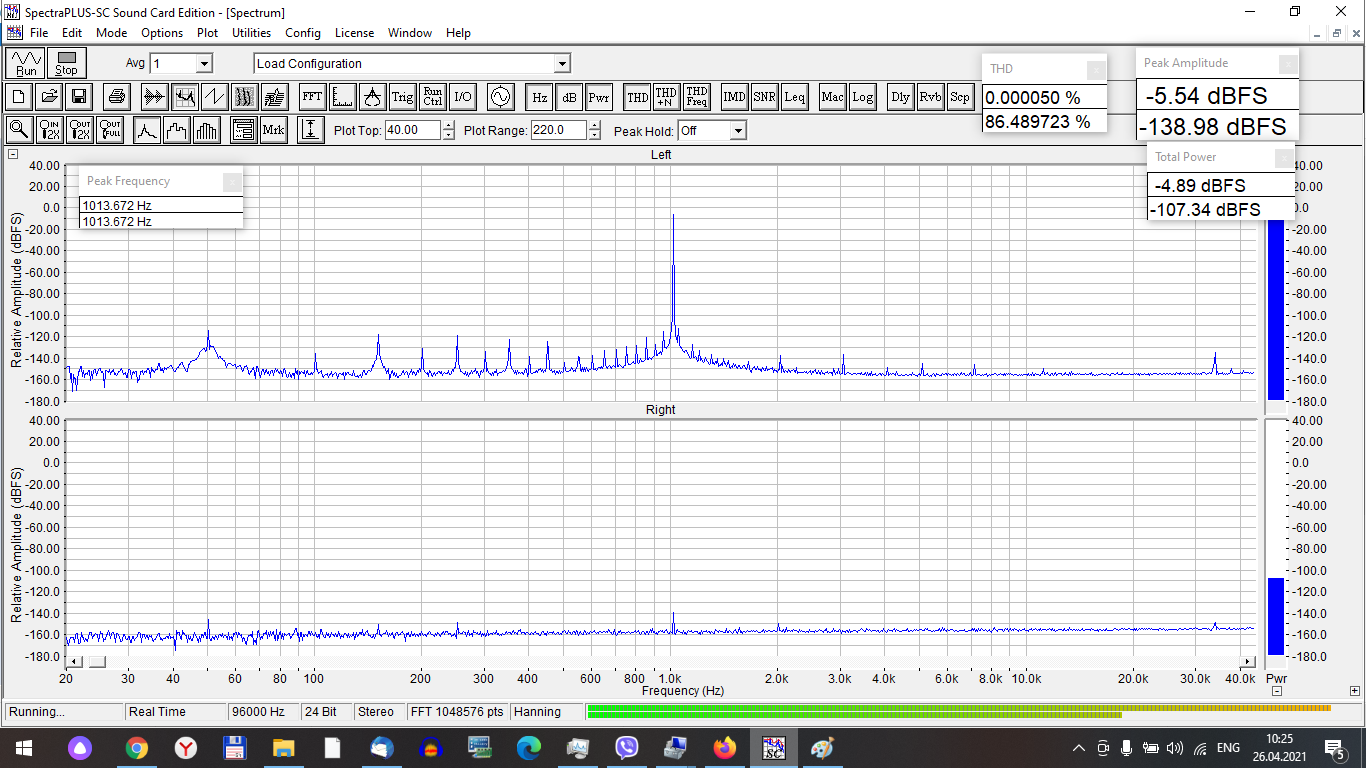This screenshot has width=1366, height=768.
Task: Toggle the THD display button
Action: point(637,97)
